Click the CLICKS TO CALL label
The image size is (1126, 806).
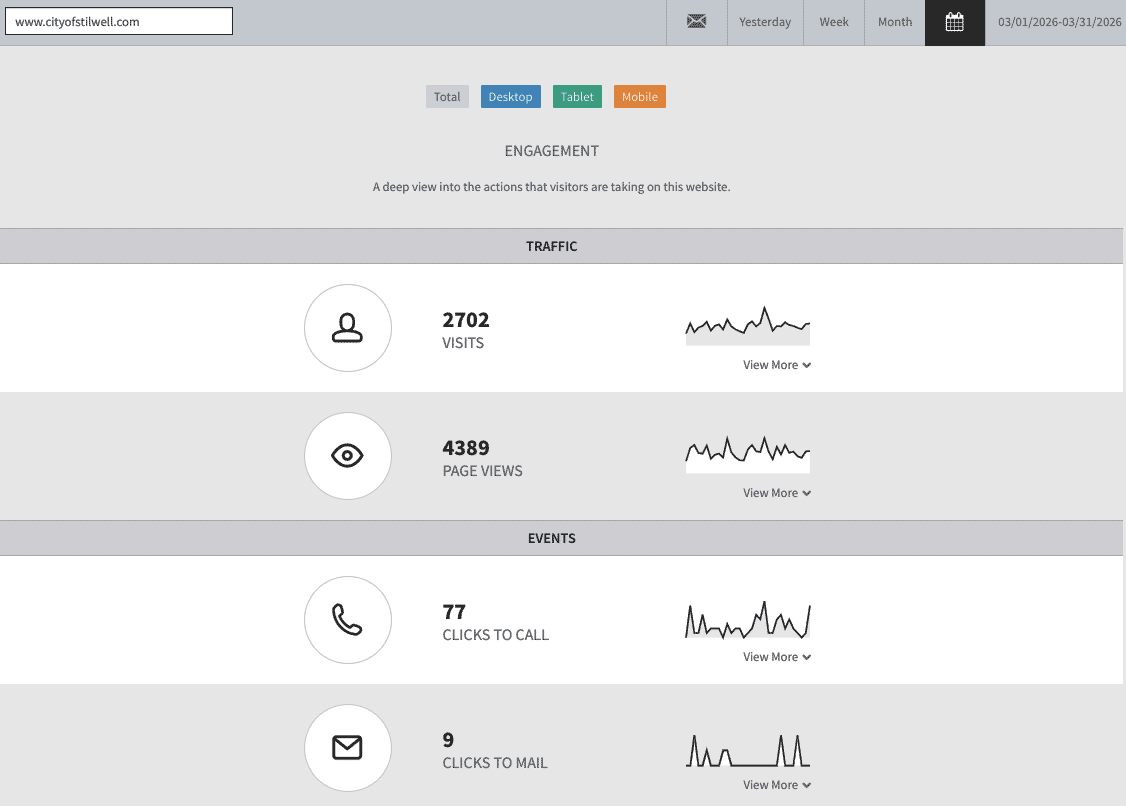(x=495, y=634)
